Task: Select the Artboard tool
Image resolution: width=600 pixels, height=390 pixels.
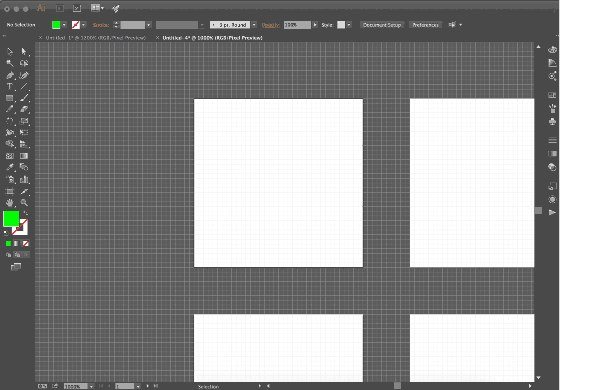Action: pos(10,191)
